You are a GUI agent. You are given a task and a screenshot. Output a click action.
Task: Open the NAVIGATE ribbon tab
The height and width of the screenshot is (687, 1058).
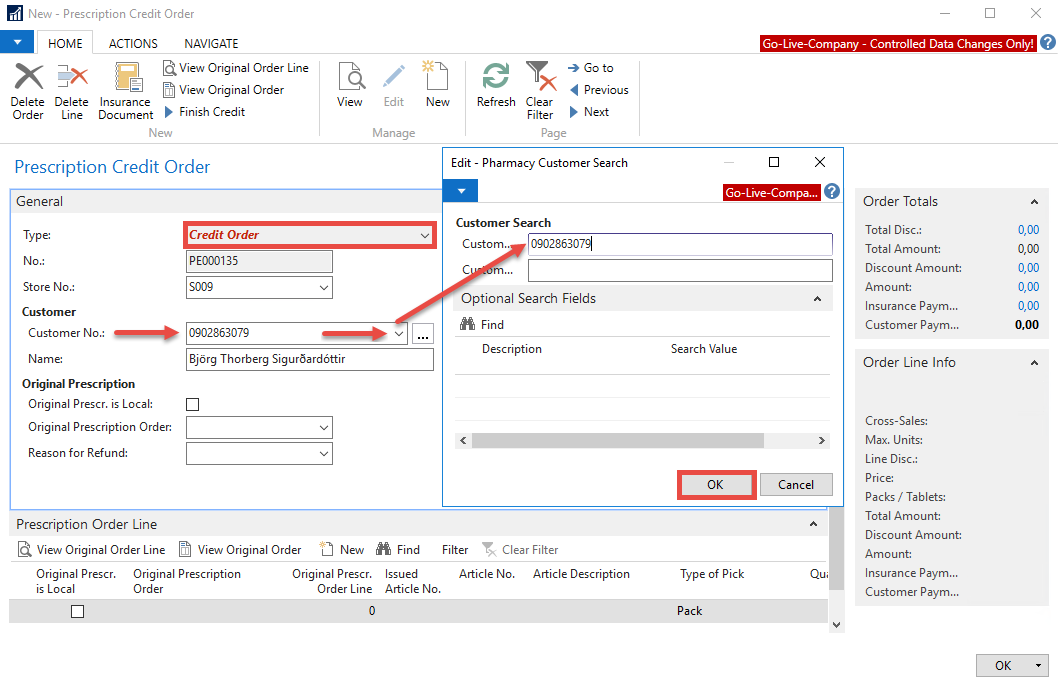click(x=211, y=43)
